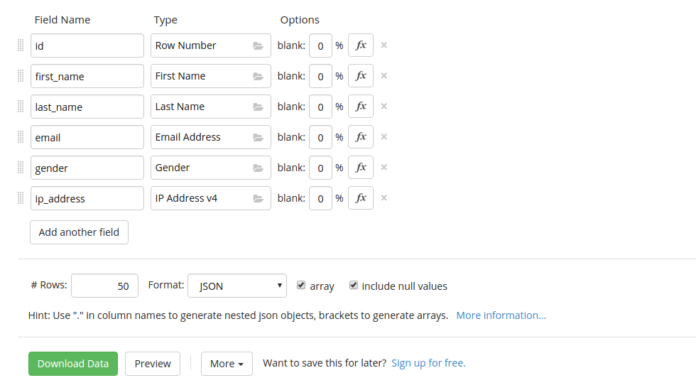Set blank percentage for last_name row
The height and width of the screenshot is (390, 696).
pyautogui.click(x=320, y=106)
